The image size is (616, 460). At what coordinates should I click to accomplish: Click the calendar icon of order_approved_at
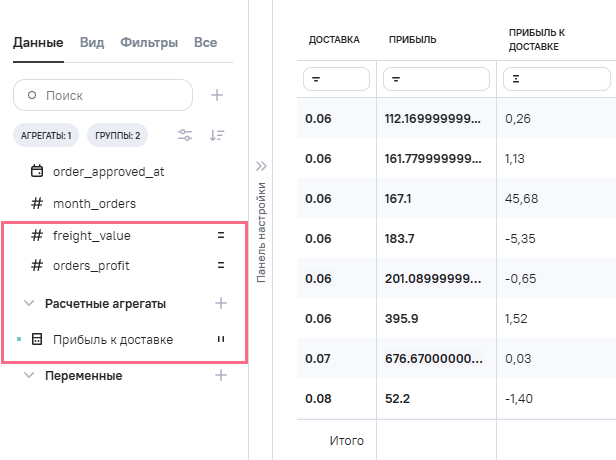coord(37,171)
